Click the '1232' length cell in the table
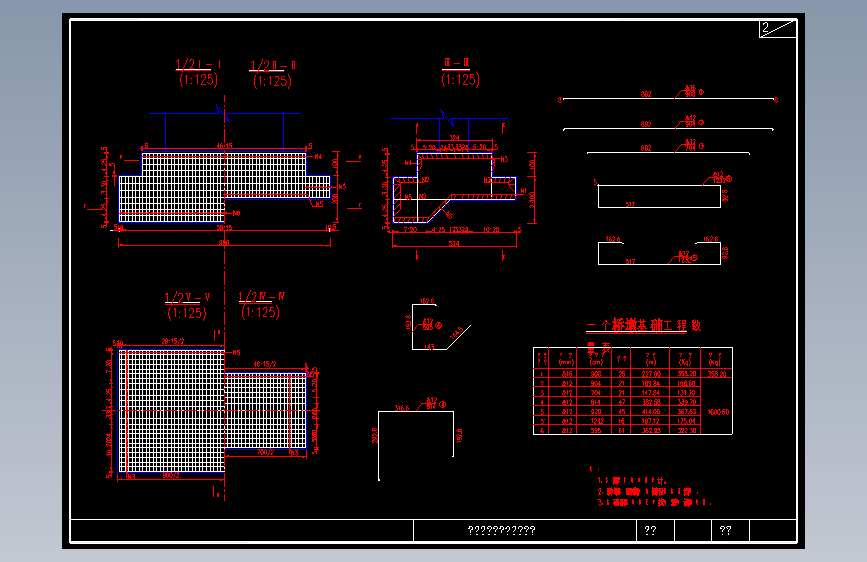 coord(596,421)
